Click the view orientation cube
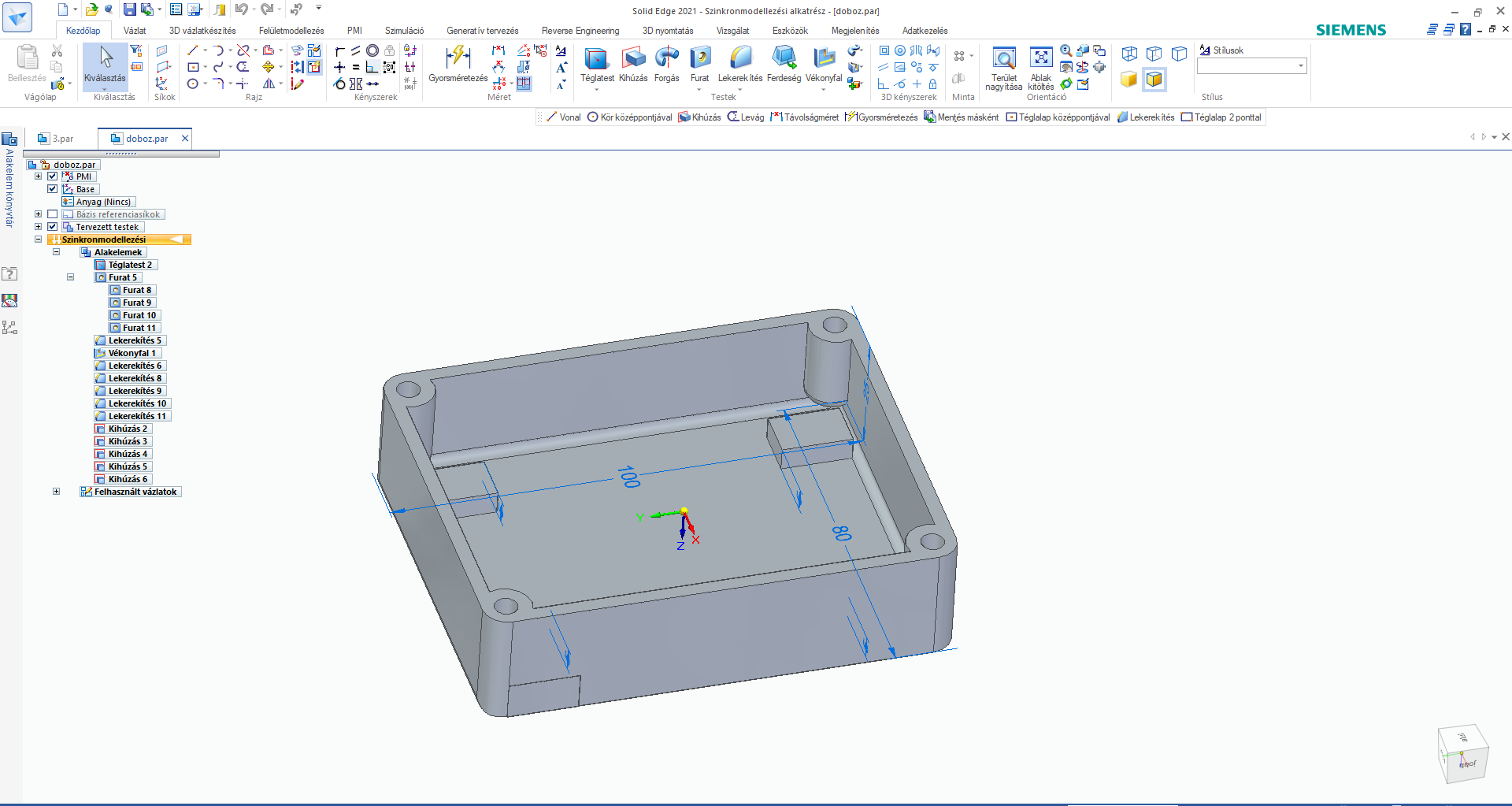 (x=1462, y=753)
